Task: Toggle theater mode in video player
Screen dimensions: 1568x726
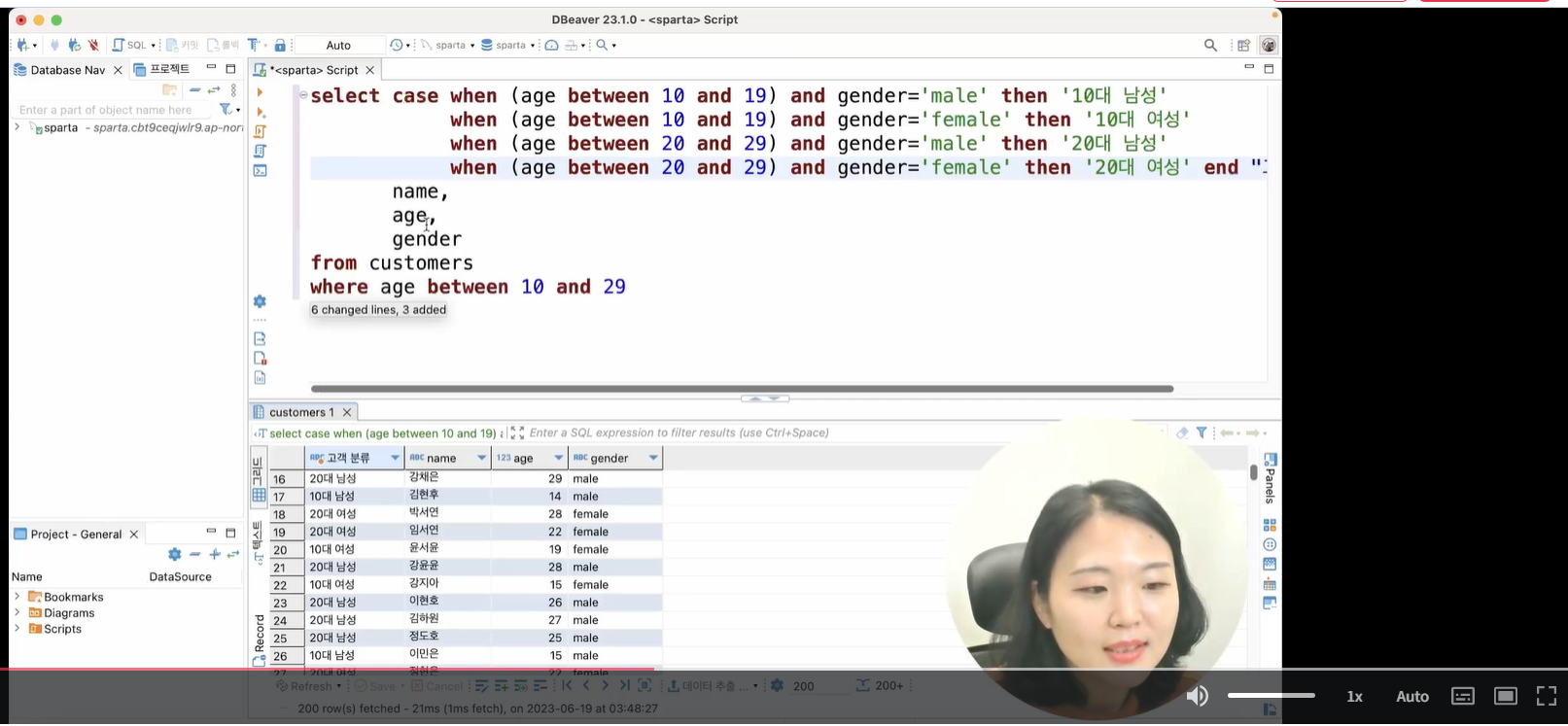Action: pos(1506,696)
